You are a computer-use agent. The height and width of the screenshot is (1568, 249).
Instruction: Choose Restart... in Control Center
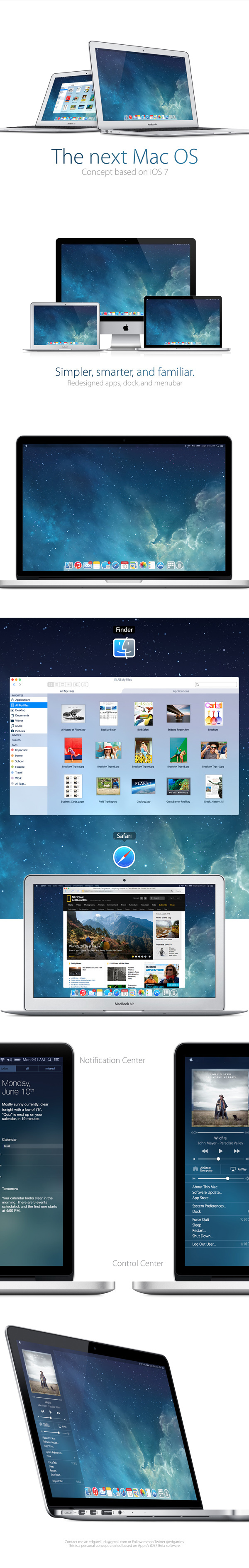(x=199, y=1230)
